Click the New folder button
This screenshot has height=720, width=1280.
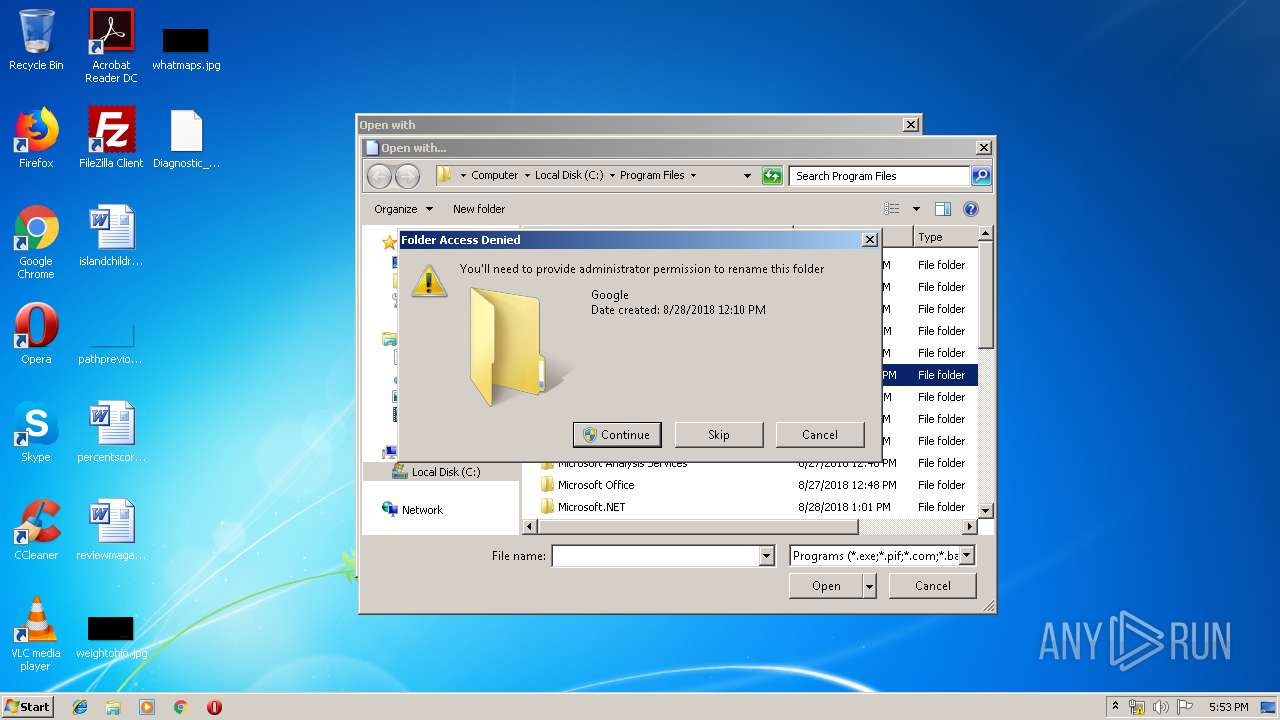click(479, 209)
